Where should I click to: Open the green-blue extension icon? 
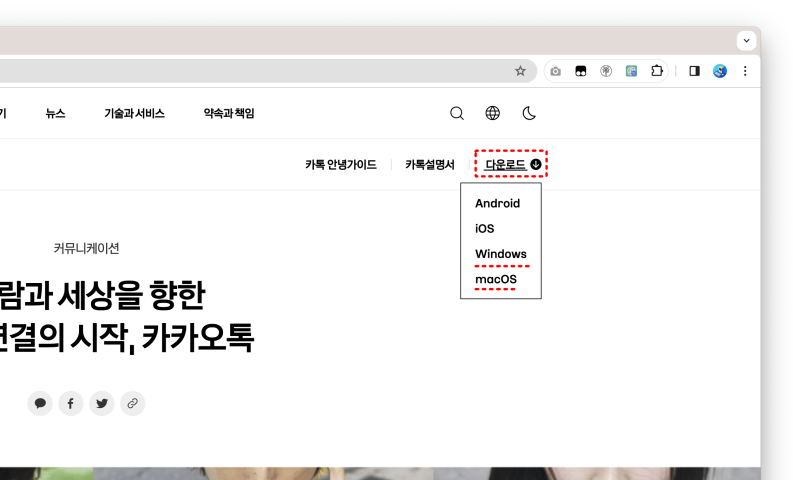coord(631,71)
